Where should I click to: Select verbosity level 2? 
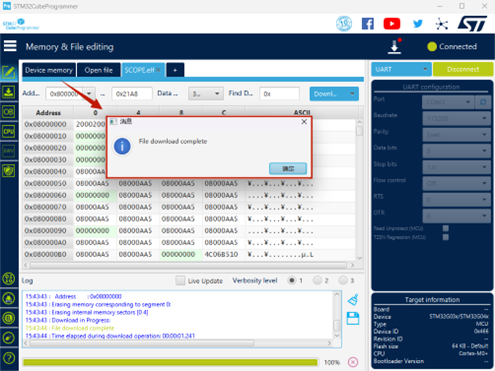tap(317, 280)
